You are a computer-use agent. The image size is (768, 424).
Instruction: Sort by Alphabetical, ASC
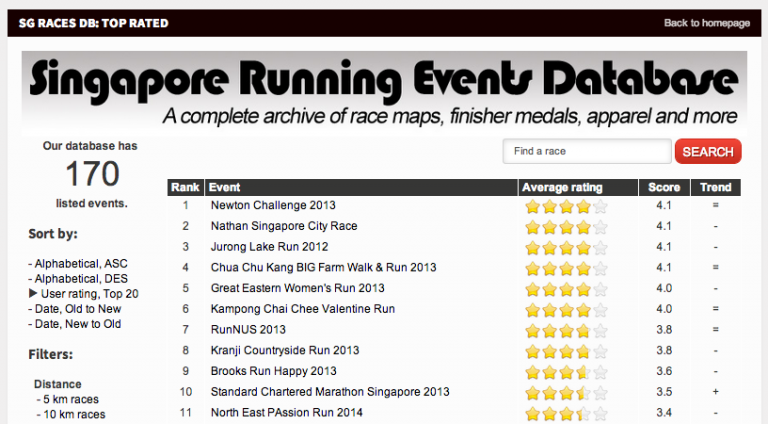(x=78, y=264)
